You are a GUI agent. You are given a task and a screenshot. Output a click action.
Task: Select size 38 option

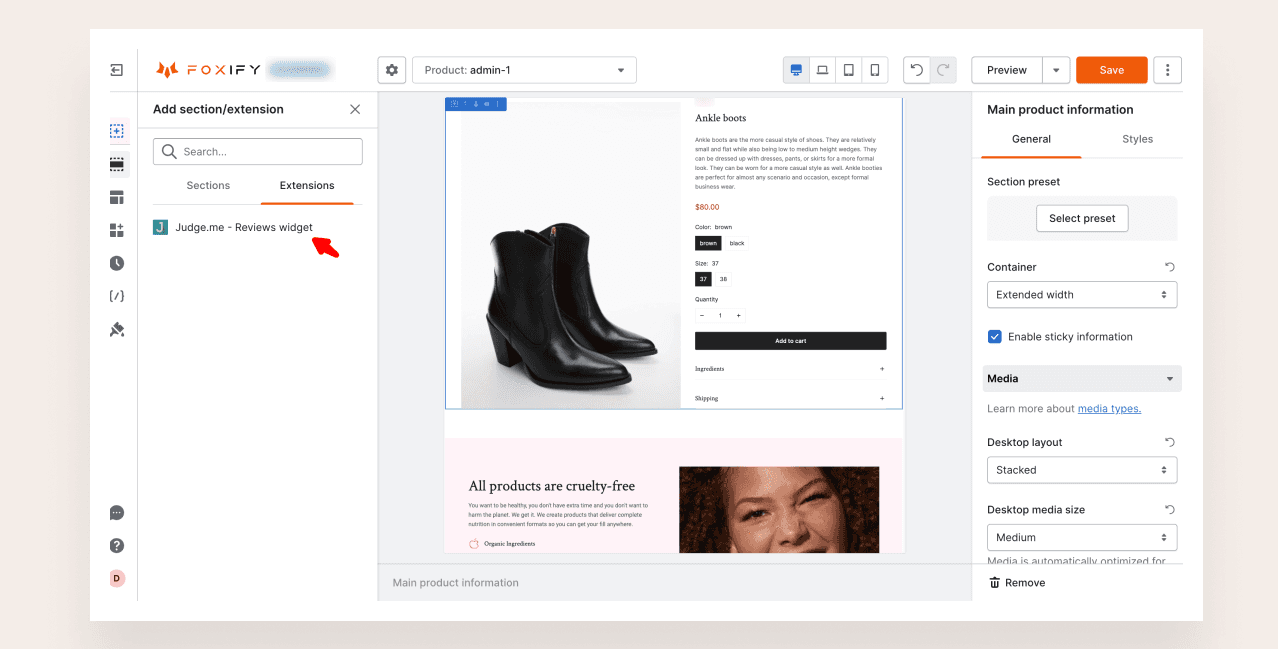(723, 279)
